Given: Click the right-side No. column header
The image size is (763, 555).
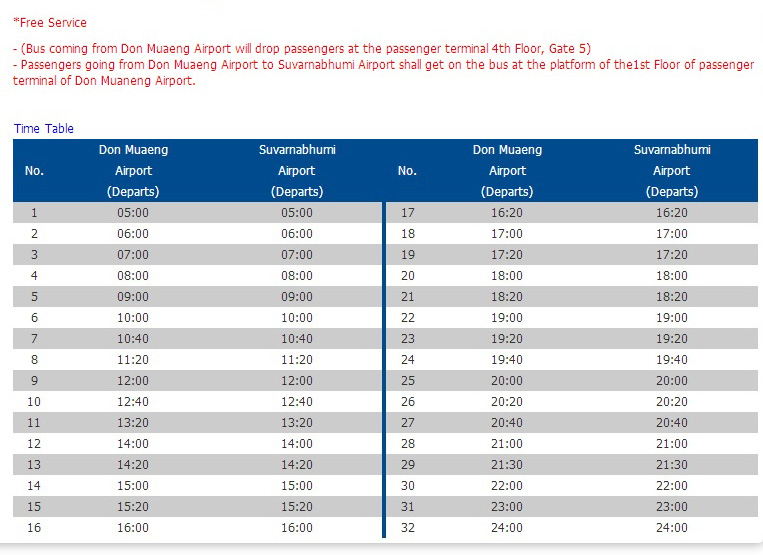Looking at the screenshot, I should (407, 171).
